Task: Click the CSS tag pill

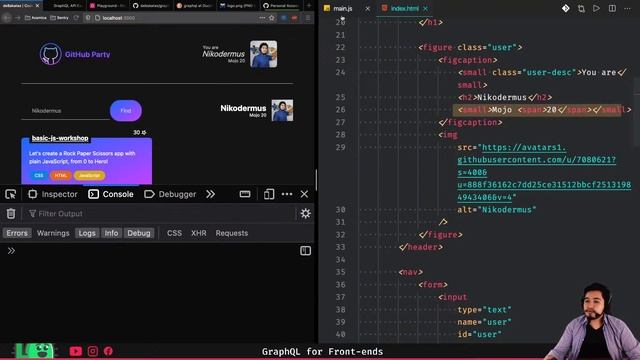Action: [x=39, y=176]
